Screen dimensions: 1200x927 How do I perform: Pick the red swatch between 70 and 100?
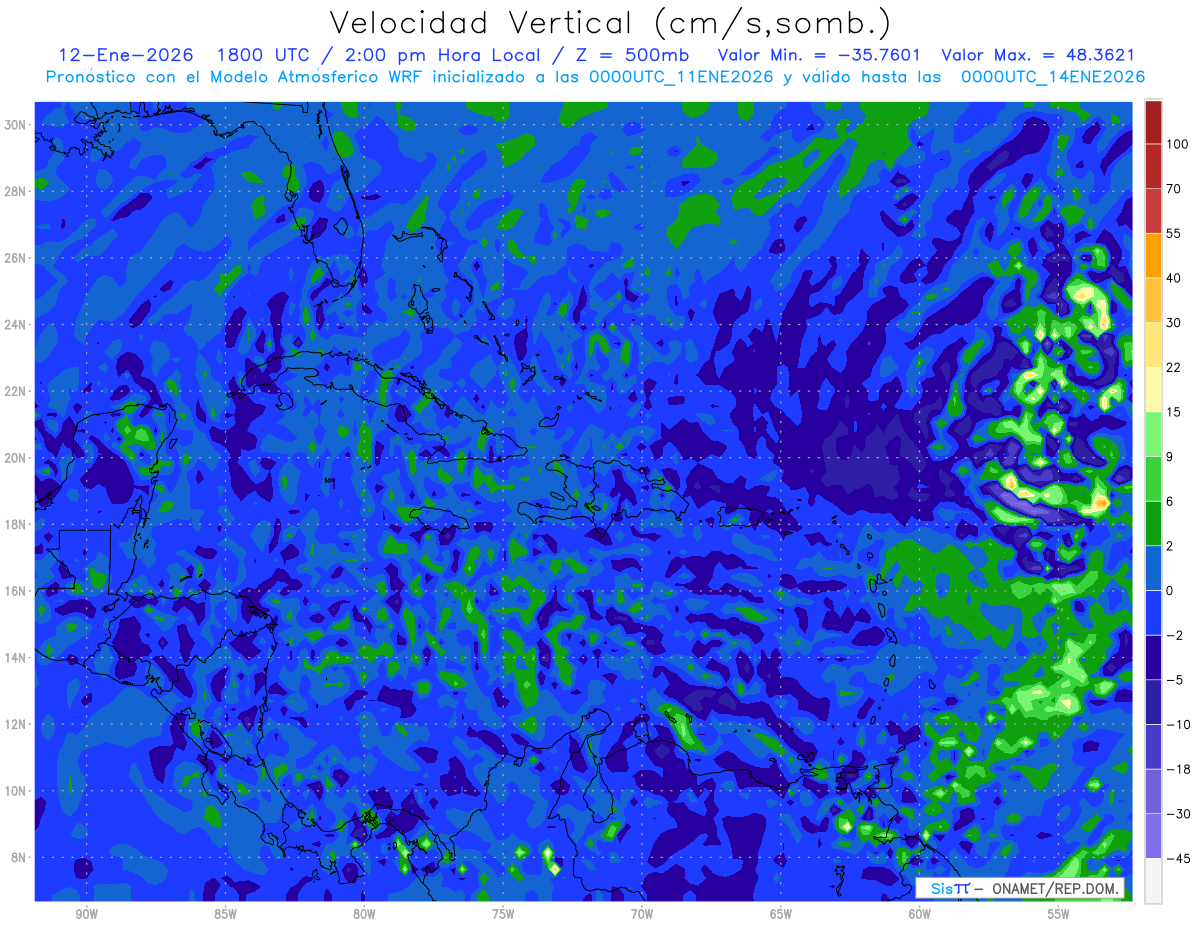(x=1153, y=166)
